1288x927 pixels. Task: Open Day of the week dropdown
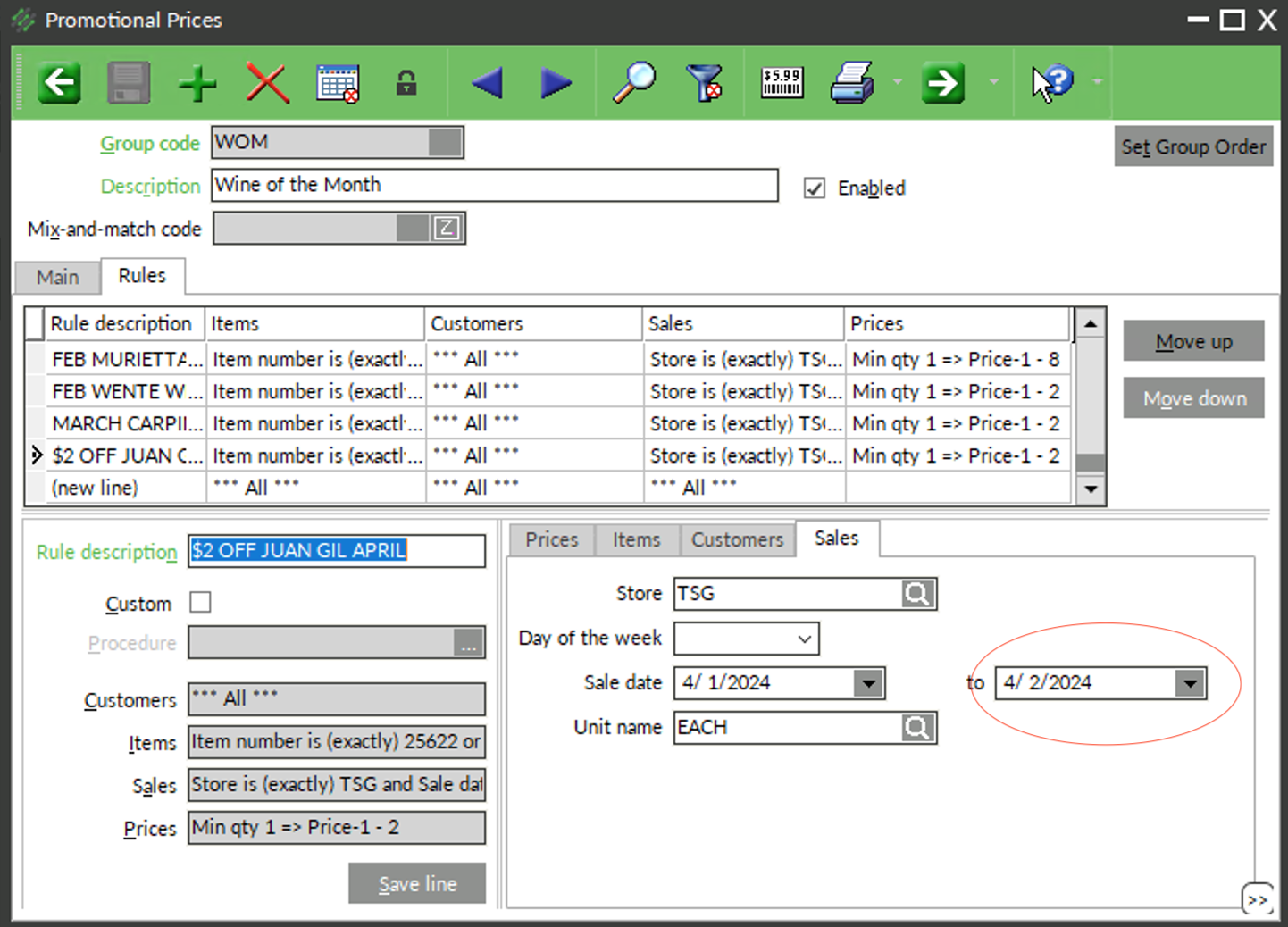804,639
